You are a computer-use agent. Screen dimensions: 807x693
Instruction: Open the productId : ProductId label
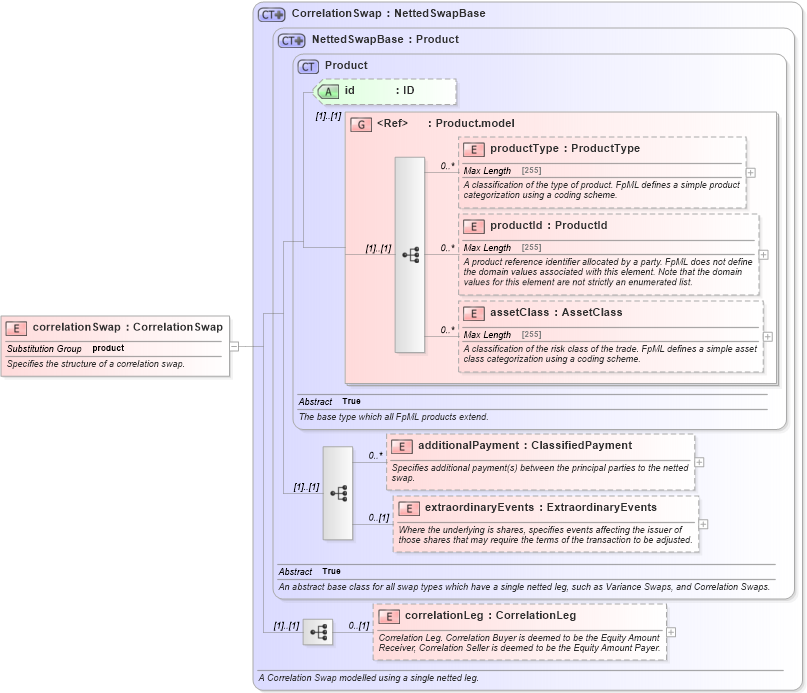549,225
